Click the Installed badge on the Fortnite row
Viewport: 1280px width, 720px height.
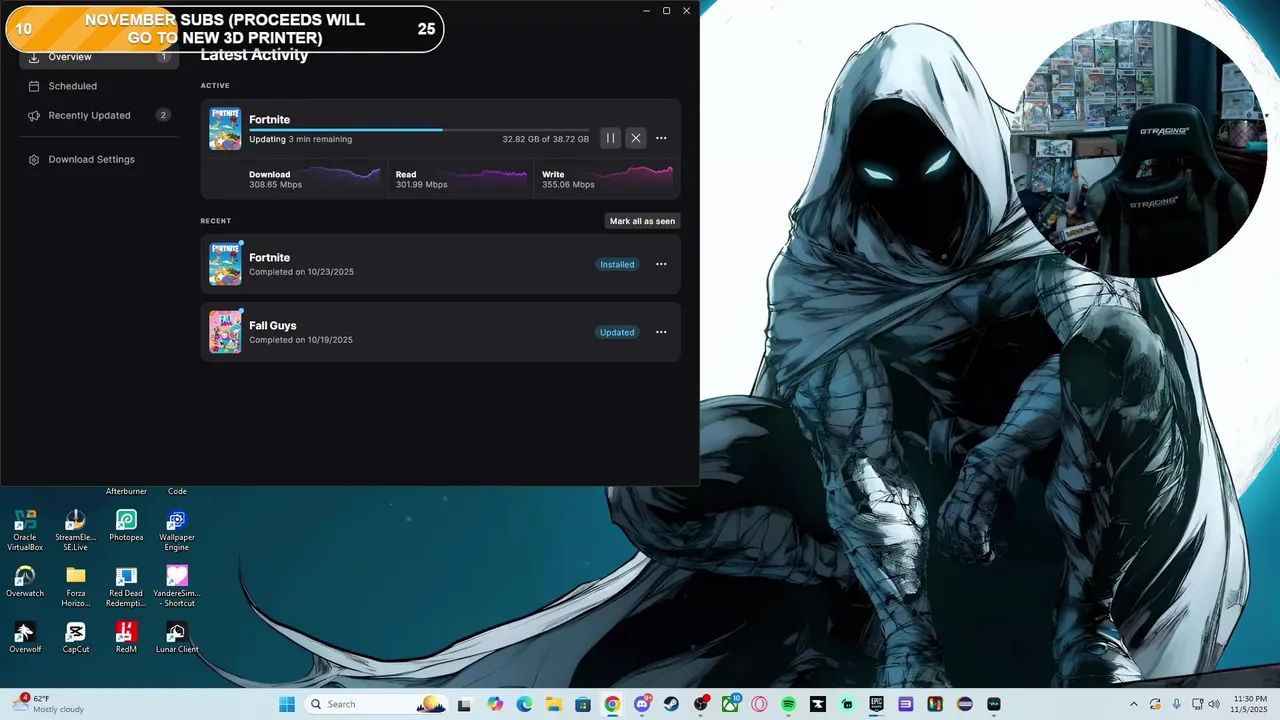click(x=617, y=264)
